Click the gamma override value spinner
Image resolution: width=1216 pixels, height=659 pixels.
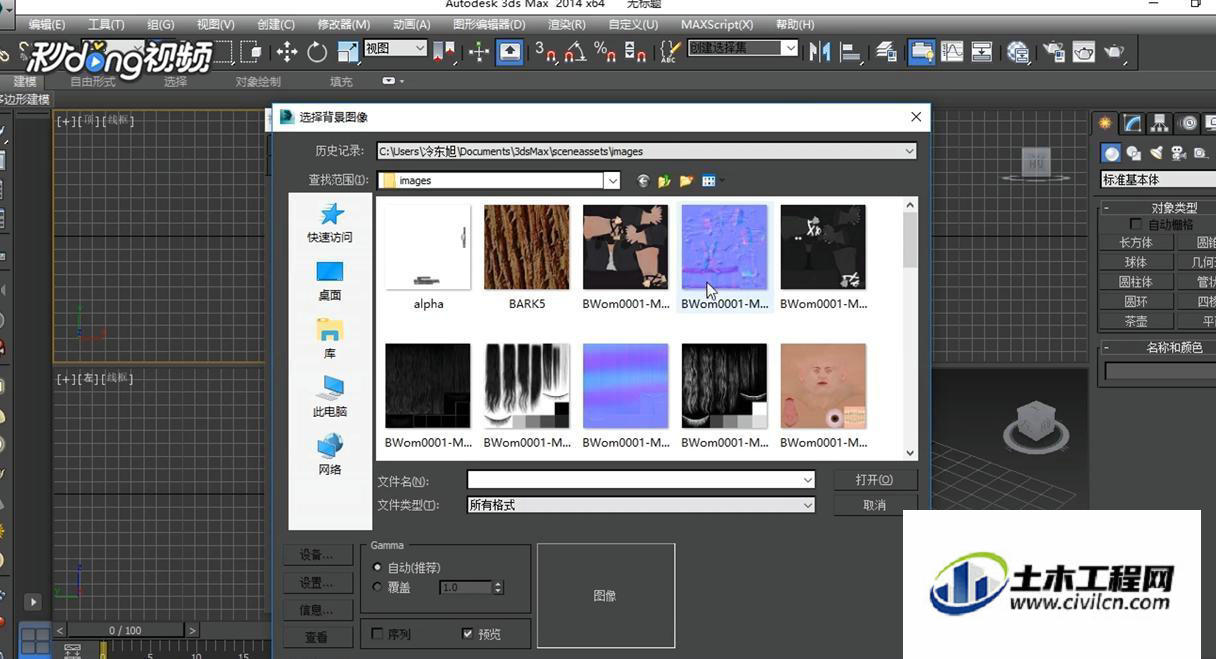[498, 587]
